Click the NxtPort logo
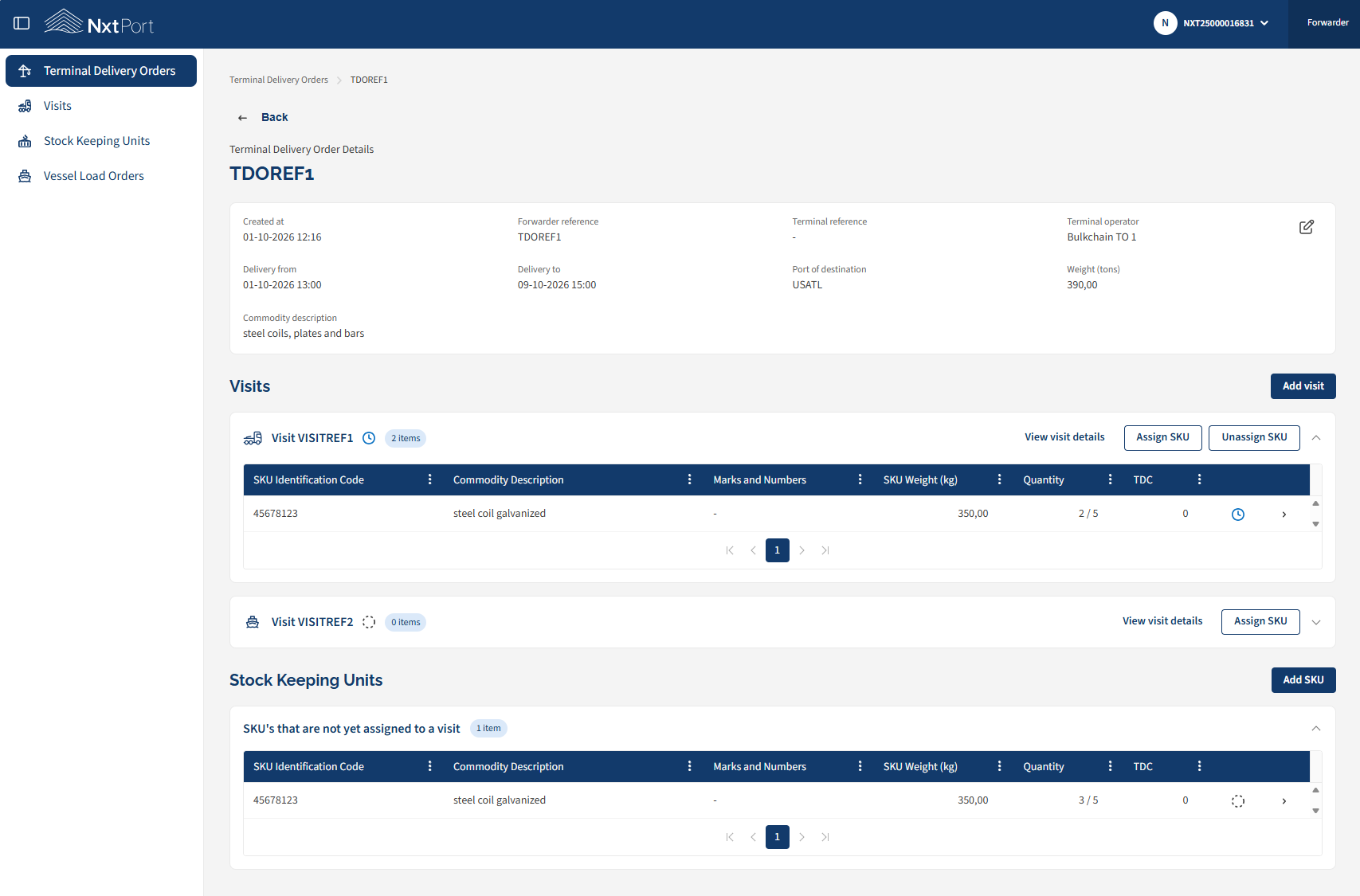The height and width of the screenshot is (896, 1360). (x=99, y=22)
